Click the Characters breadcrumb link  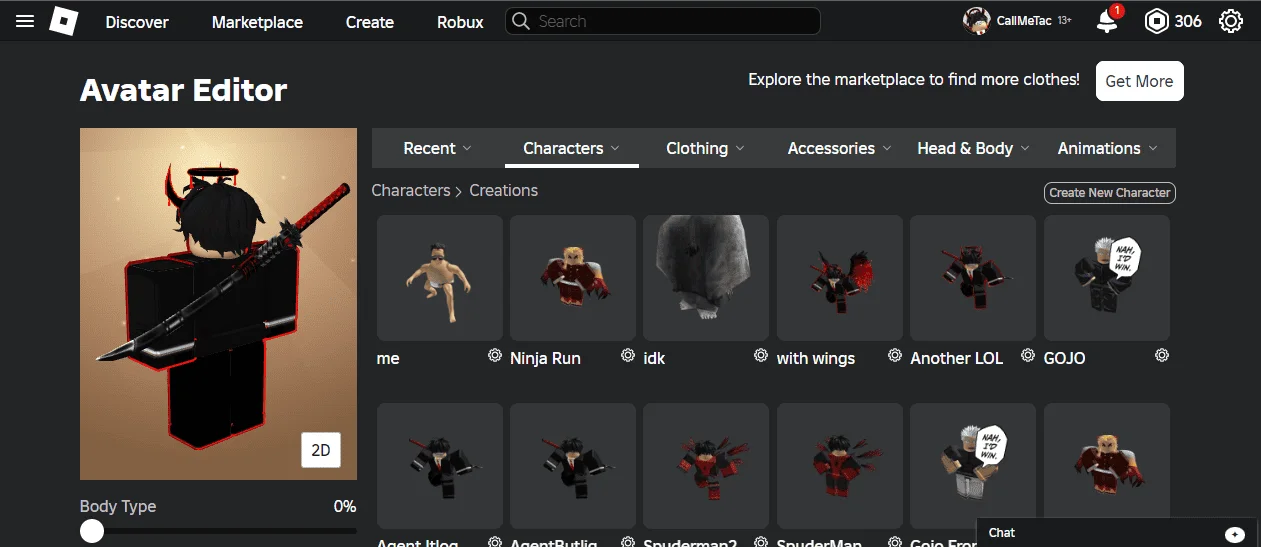[x=411, y=190]
